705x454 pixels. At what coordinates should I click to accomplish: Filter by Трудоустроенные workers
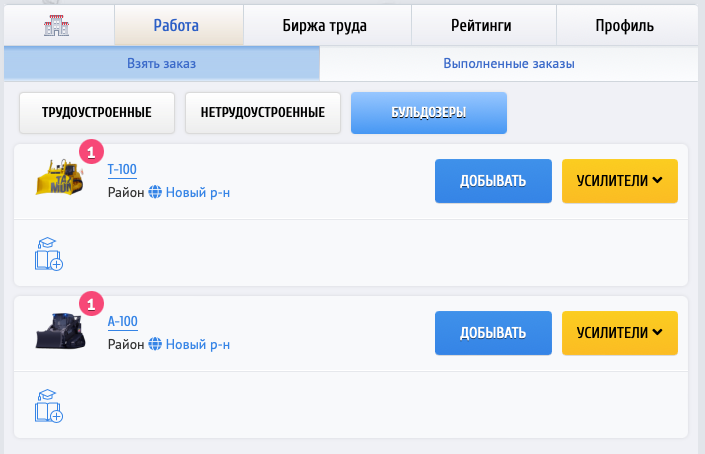(x=97, y=113)
